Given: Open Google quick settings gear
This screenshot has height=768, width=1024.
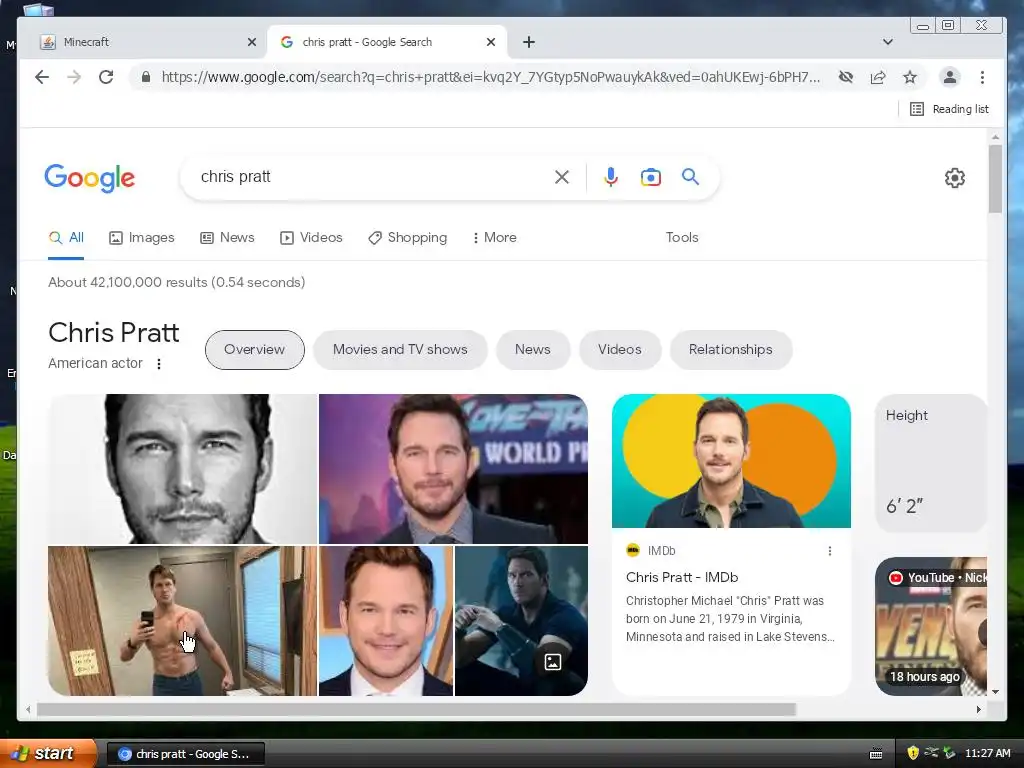Looking at the screenshot, I should pos(955,178).
